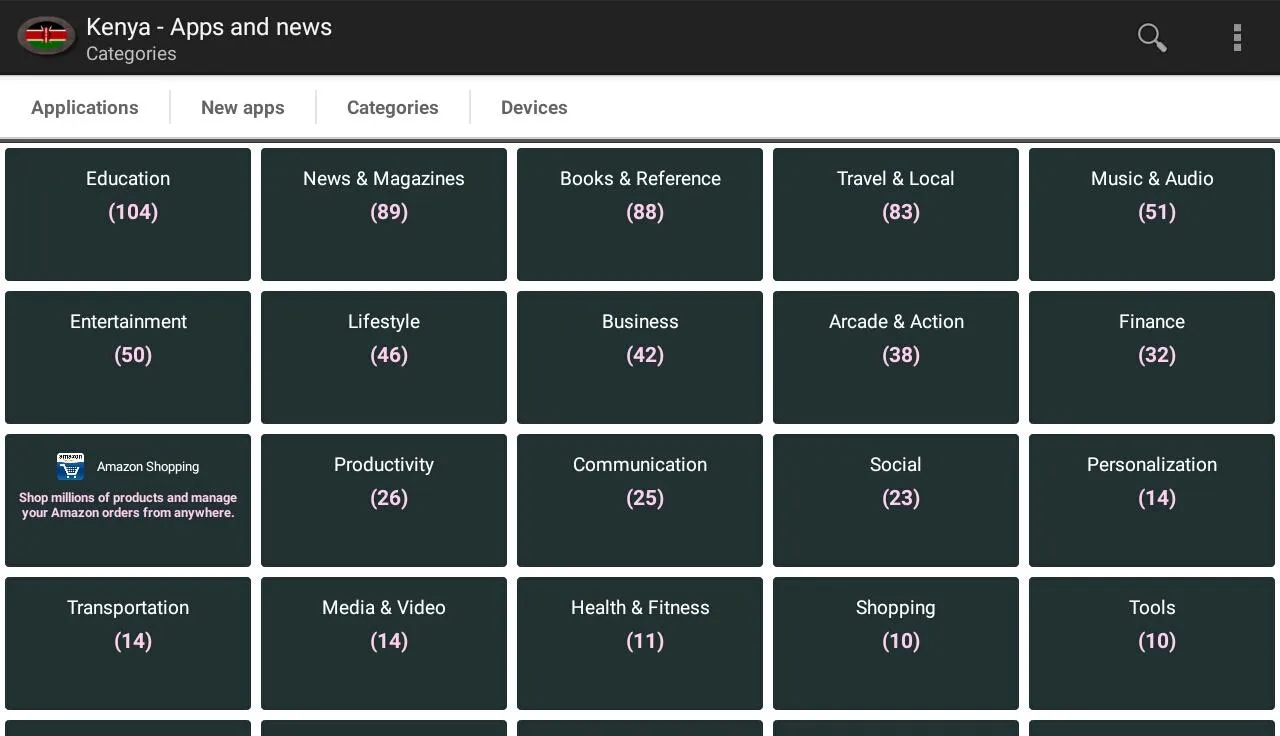Viewport: 1280px width, 736px height.
Task: Open the Social category tile
Action: point(896,500)
